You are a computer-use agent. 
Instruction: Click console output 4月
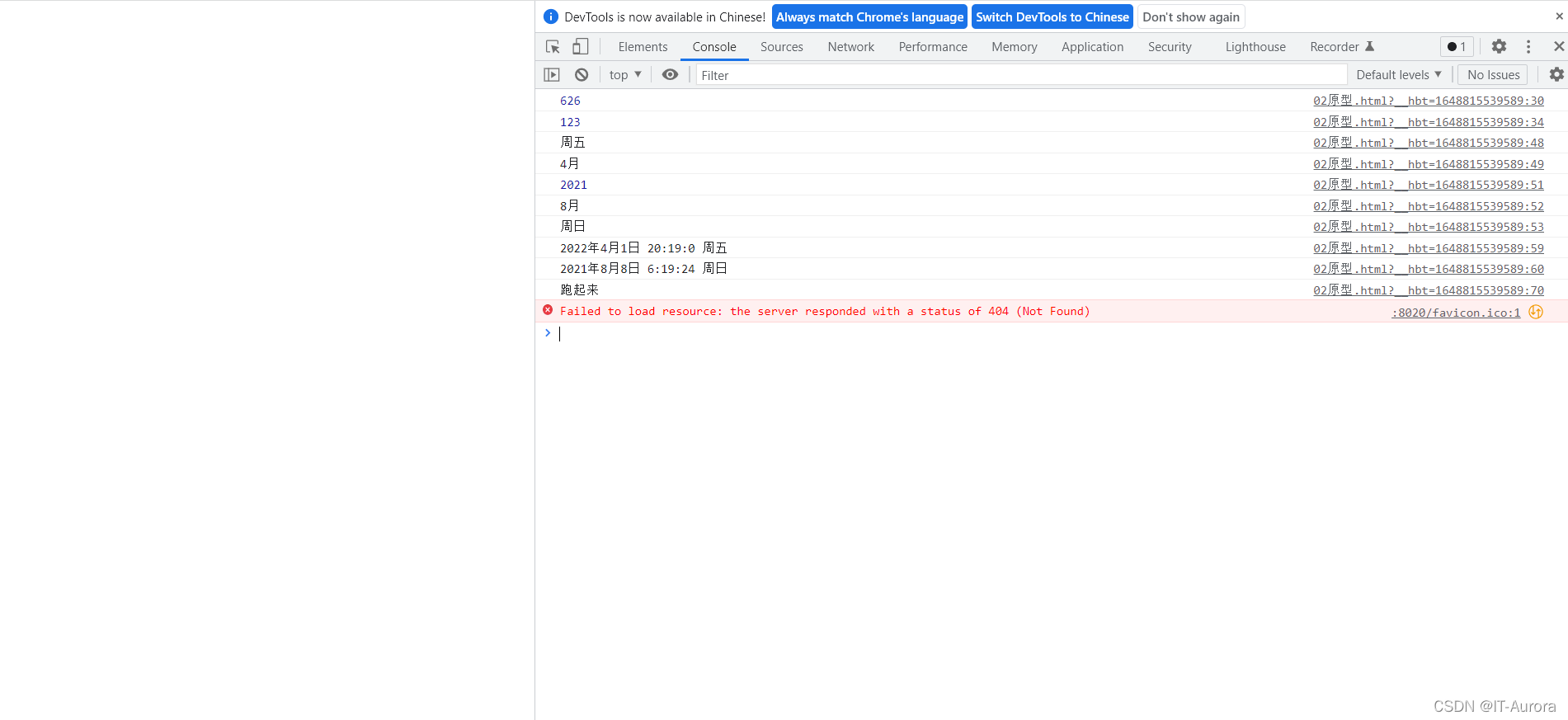point(569,164)
